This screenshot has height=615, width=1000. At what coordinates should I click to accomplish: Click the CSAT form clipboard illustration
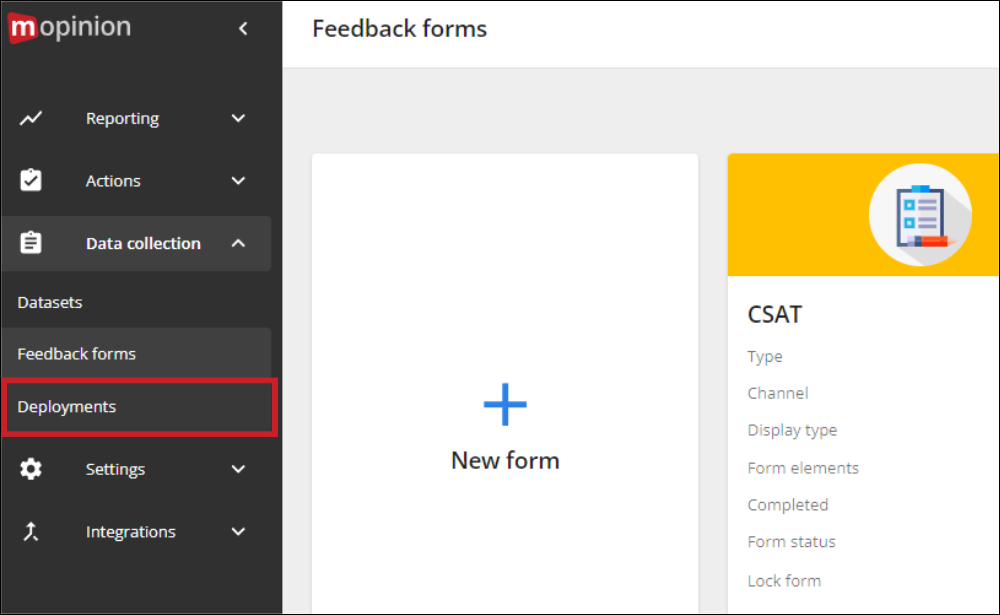pos(921,214)
